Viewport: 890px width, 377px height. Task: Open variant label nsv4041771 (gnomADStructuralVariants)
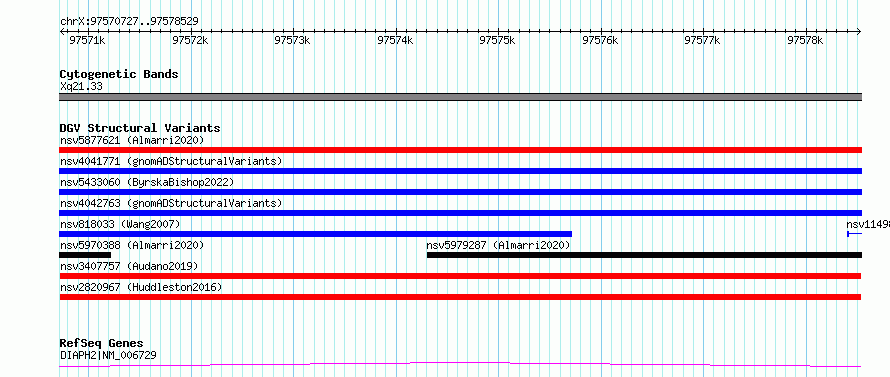click(x=171, y=161)
